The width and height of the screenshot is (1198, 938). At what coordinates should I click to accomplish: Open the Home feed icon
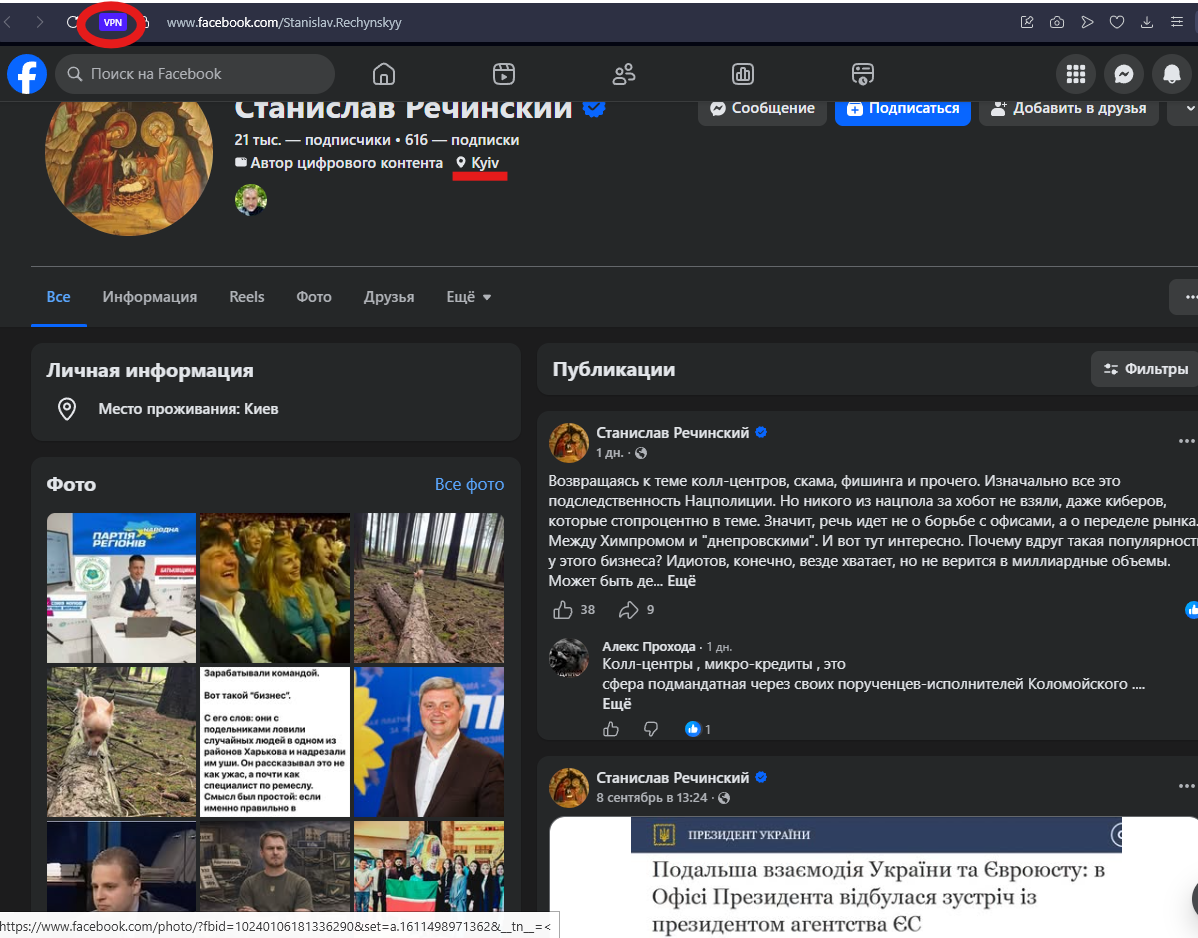[x=384, y=74]
